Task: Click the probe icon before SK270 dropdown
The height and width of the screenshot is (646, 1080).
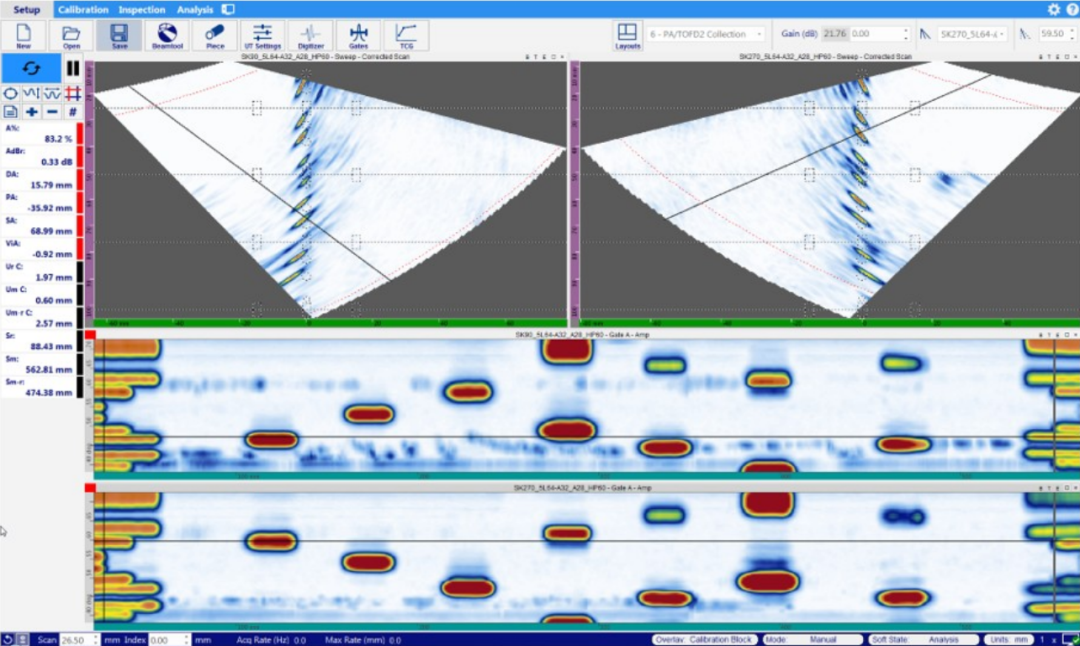Action: point(925,34)
